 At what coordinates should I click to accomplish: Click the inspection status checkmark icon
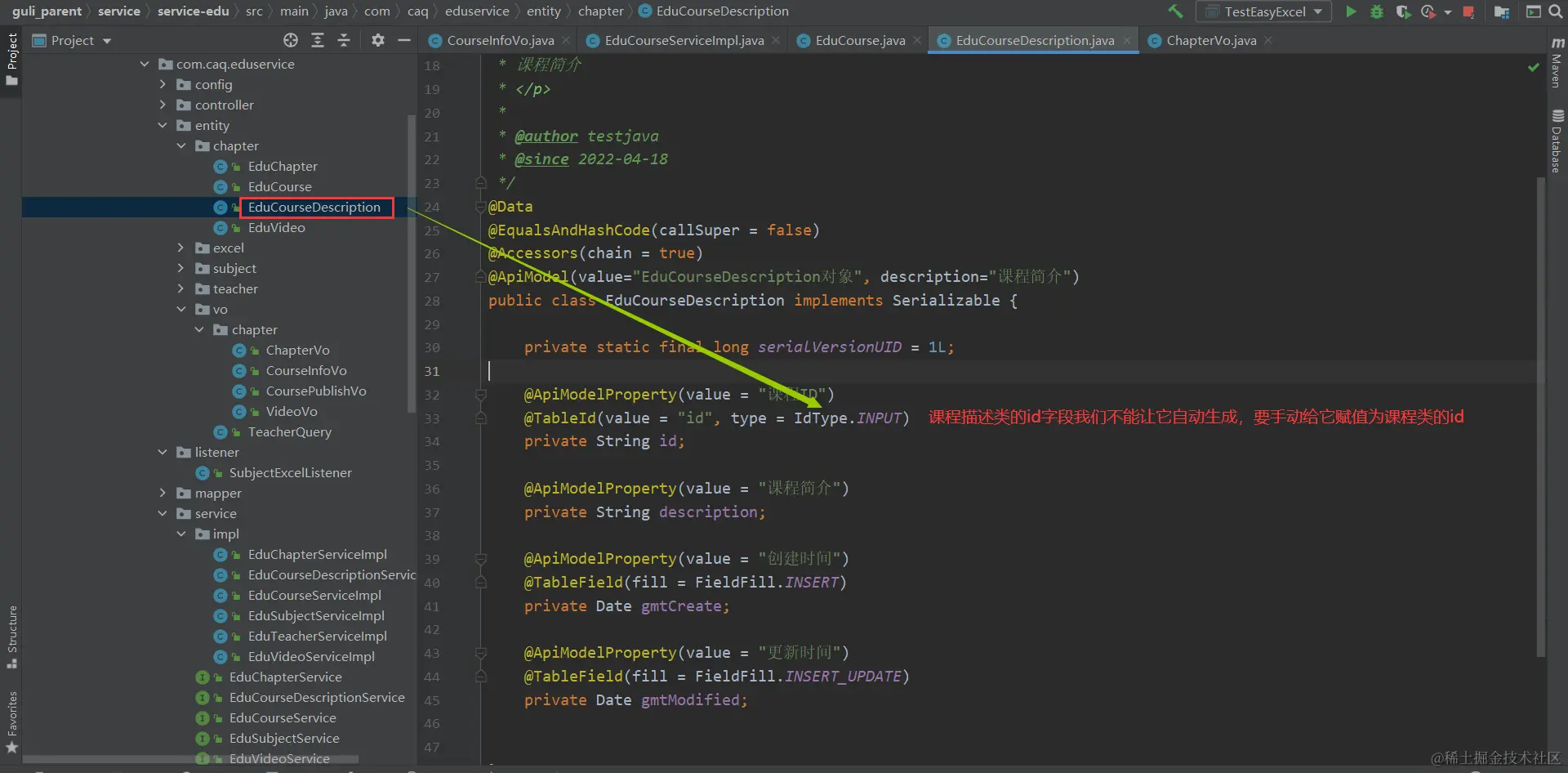click(x=1533, y=67)
